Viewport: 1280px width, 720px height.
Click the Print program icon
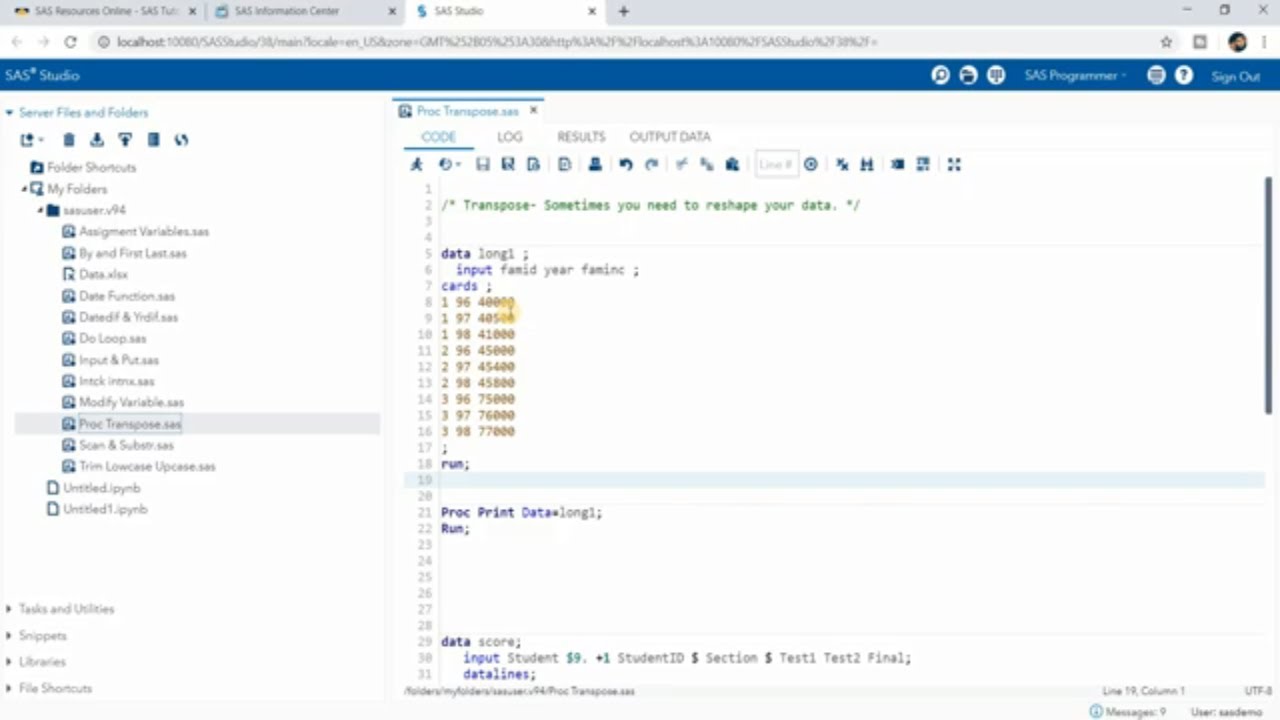pyautogui.click(x=595, y=164)
